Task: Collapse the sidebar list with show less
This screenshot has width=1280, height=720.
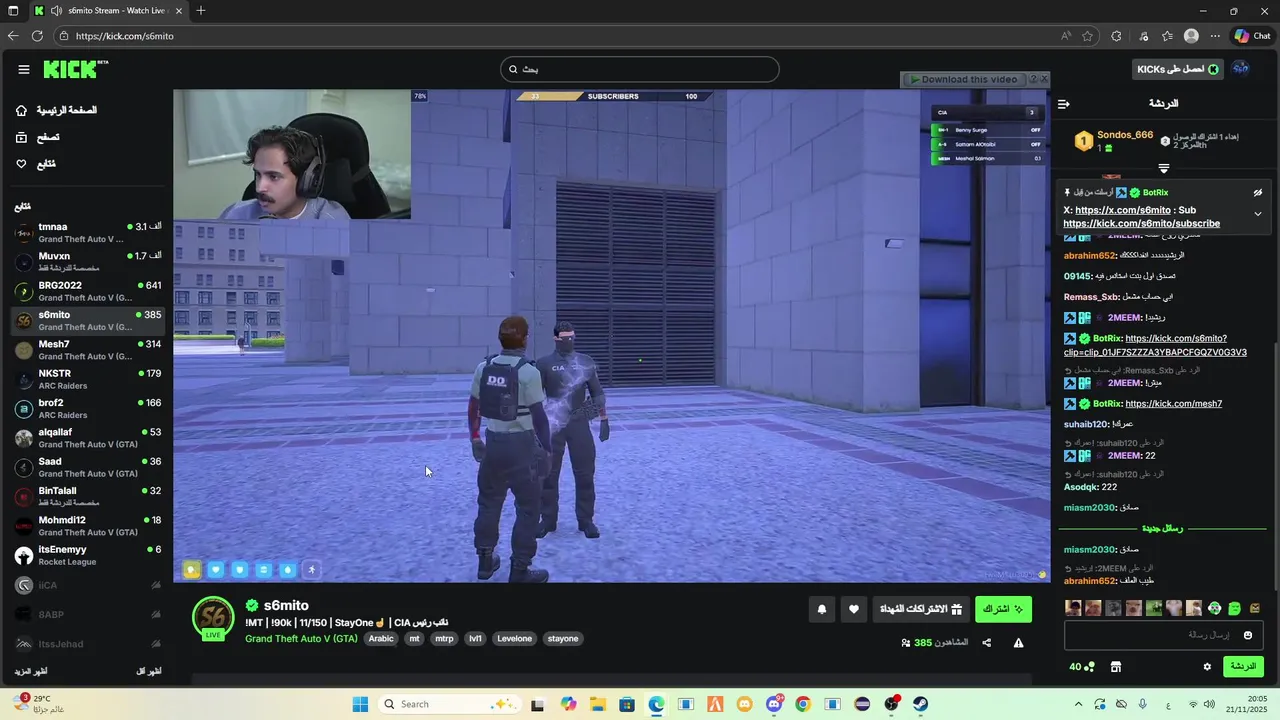Action: click(148, 671)
